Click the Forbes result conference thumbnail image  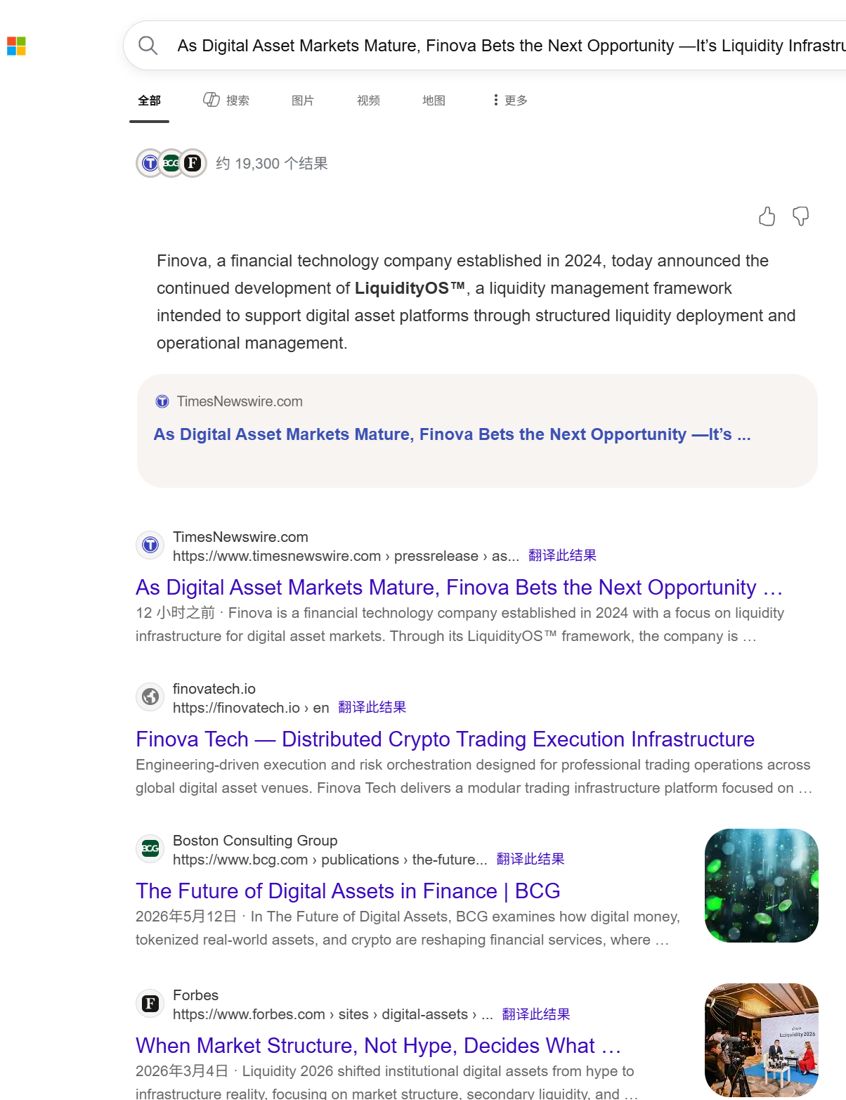click(761, 1040)
